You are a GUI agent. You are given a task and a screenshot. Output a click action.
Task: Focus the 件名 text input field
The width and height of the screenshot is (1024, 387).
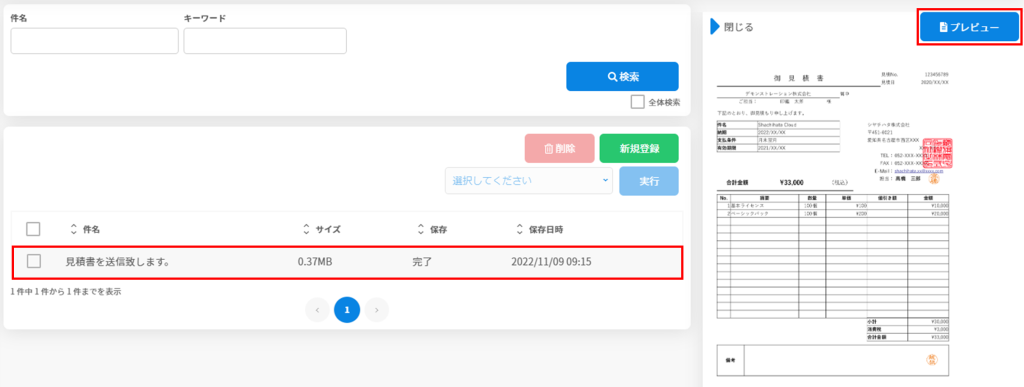pyautogui.click(x=95, y=40)
